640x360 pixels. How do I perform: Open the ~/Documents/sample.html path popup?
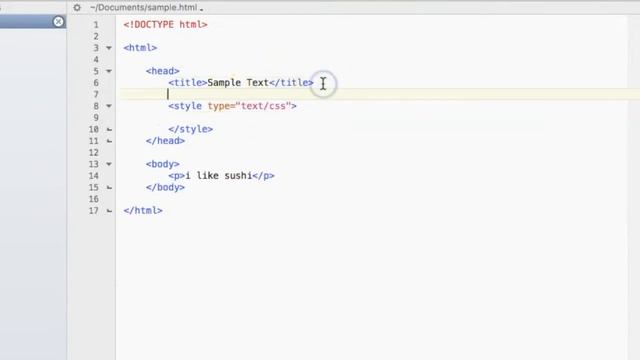pos(147,7)
